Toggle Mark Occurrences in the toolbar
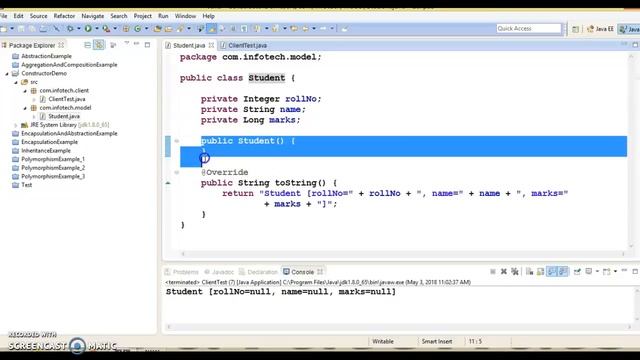Image resolution: width=640 pixels, height=360 pixels. click(x=211, y=29)
